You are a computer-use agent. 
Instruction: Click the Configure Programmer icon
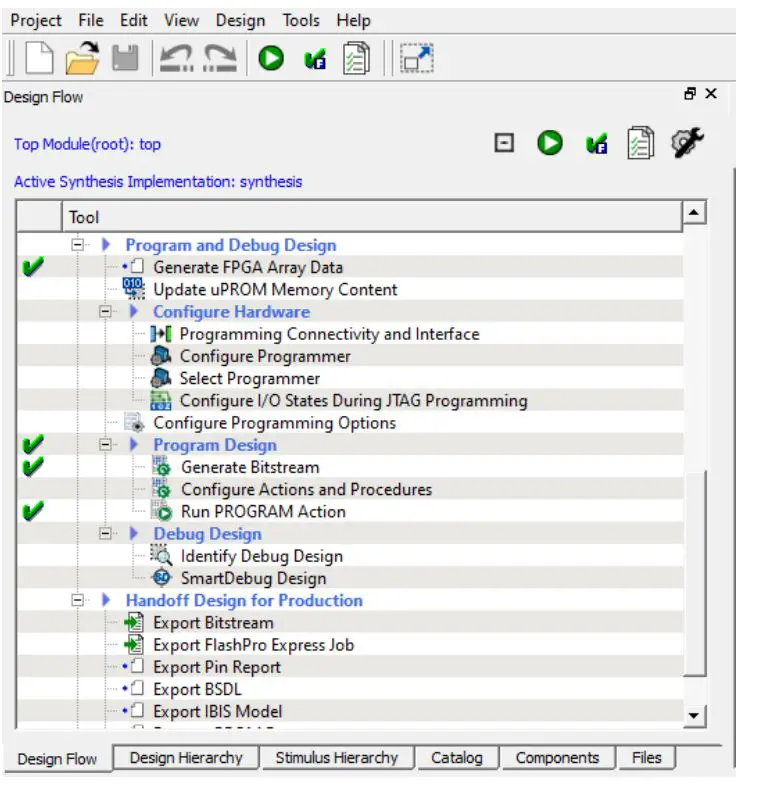[161, 356]
